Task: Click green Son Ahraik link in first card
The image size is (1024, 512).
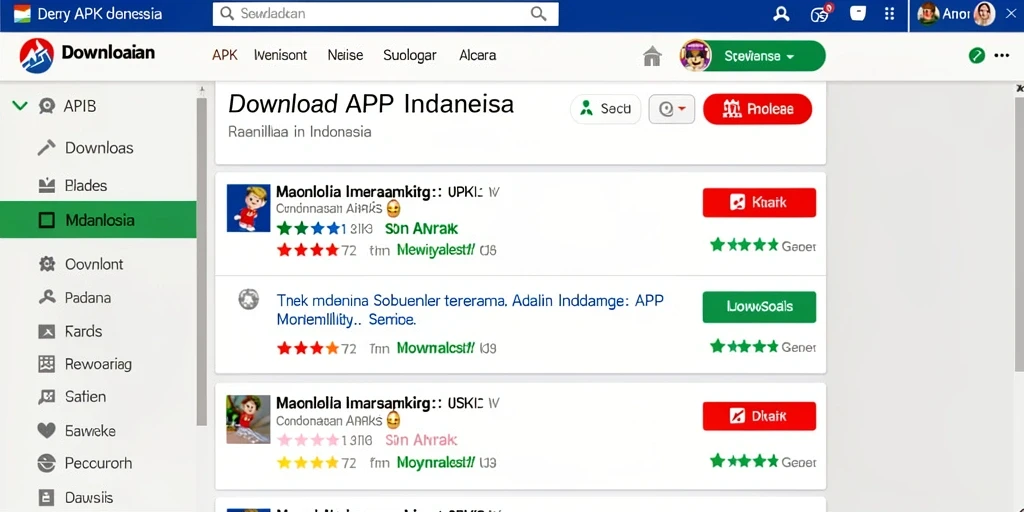Action: [421, 229]
